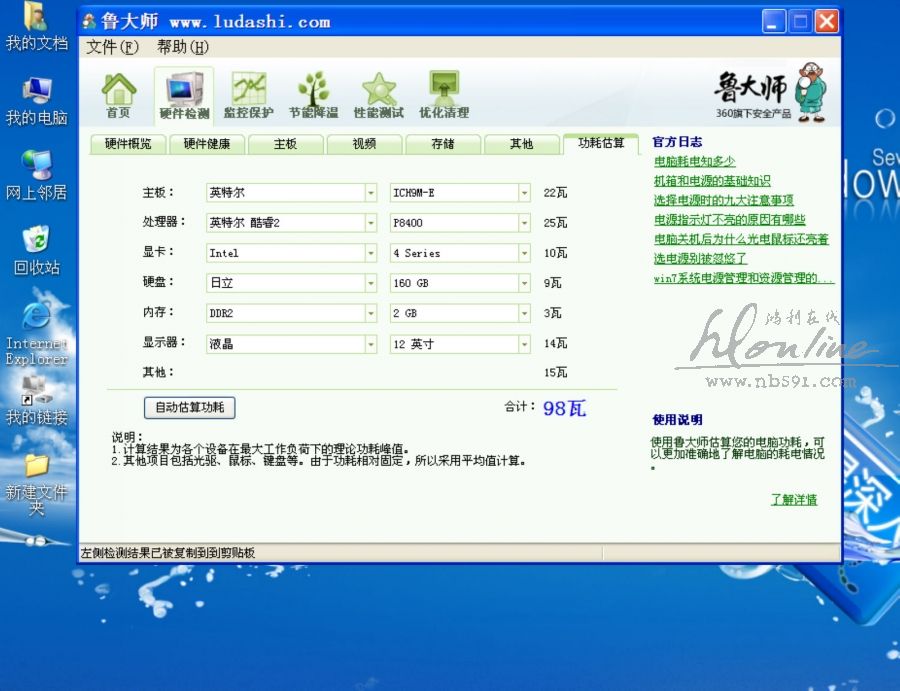The image size is (900, 691).
Task: Expand the processor model P8400 dropdown
Action: click(x=524, y=223)
